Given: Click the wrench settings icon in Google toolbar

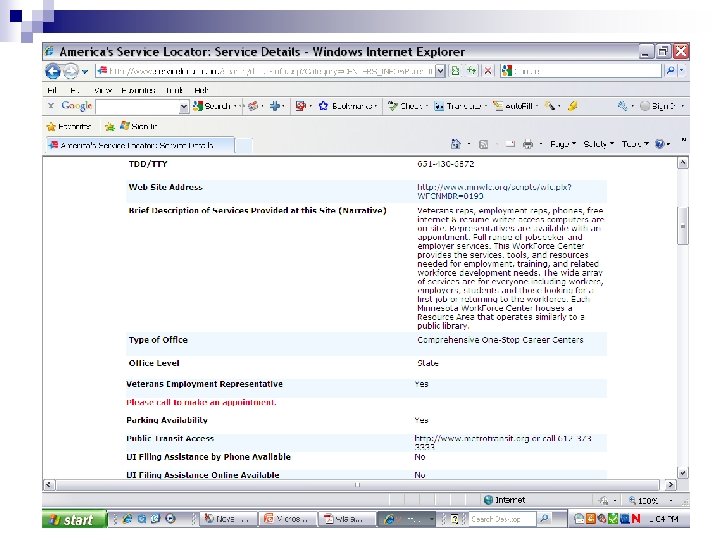Looking at the screenshot, I should click(x=622, y=106).
